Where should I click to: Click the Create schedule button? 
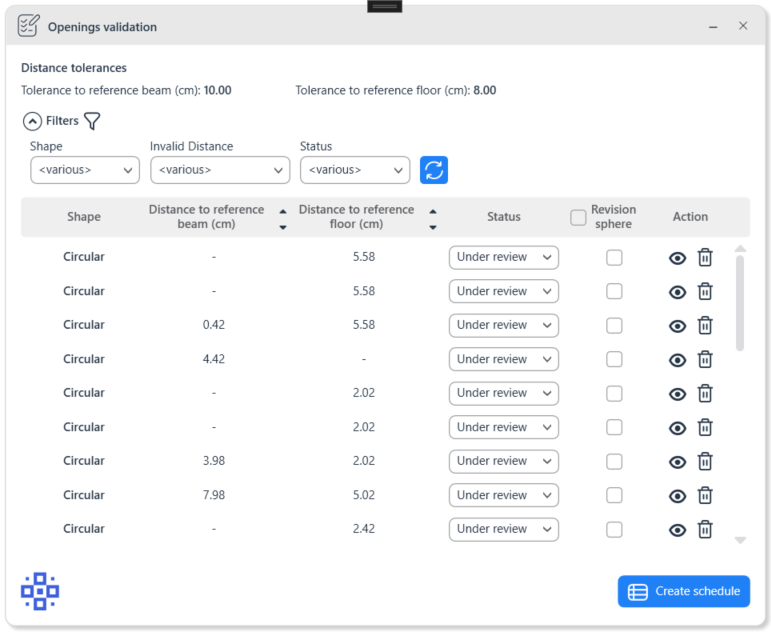684,591
